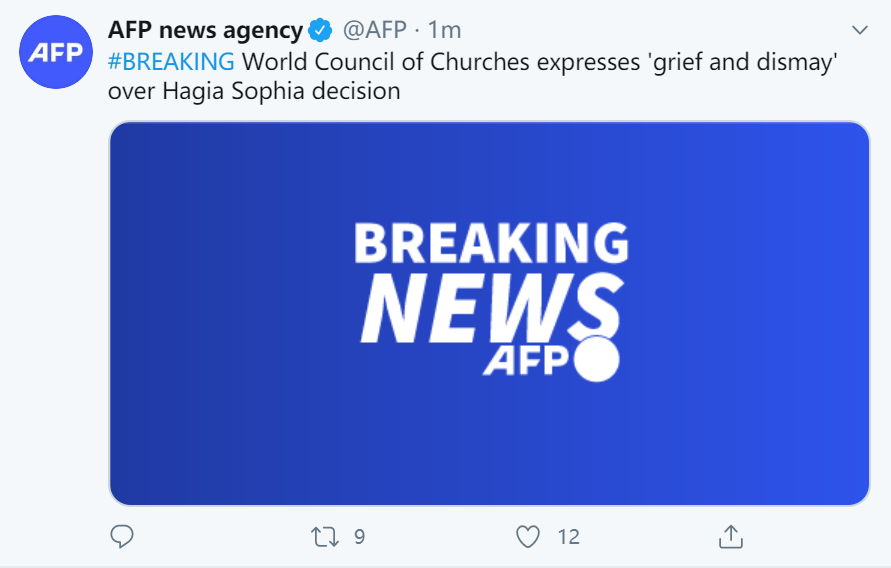The height and width of the screenshot is (568, 891).
Task: Like the AFP breaking news tweet
Action: coord(528,537)
